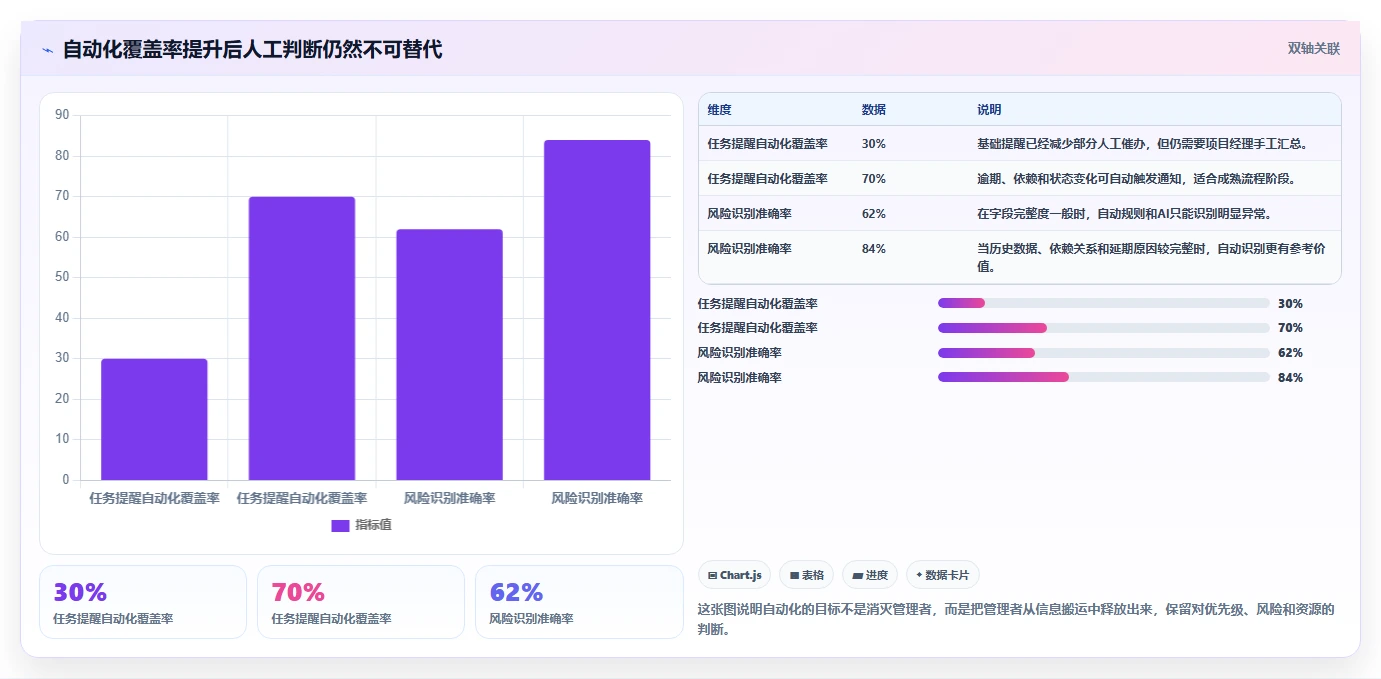Image resolution: width=1381 pixels, height=679 pixels.
Task: Click the 维度 table column header
Action: click(x=719, y=110)
